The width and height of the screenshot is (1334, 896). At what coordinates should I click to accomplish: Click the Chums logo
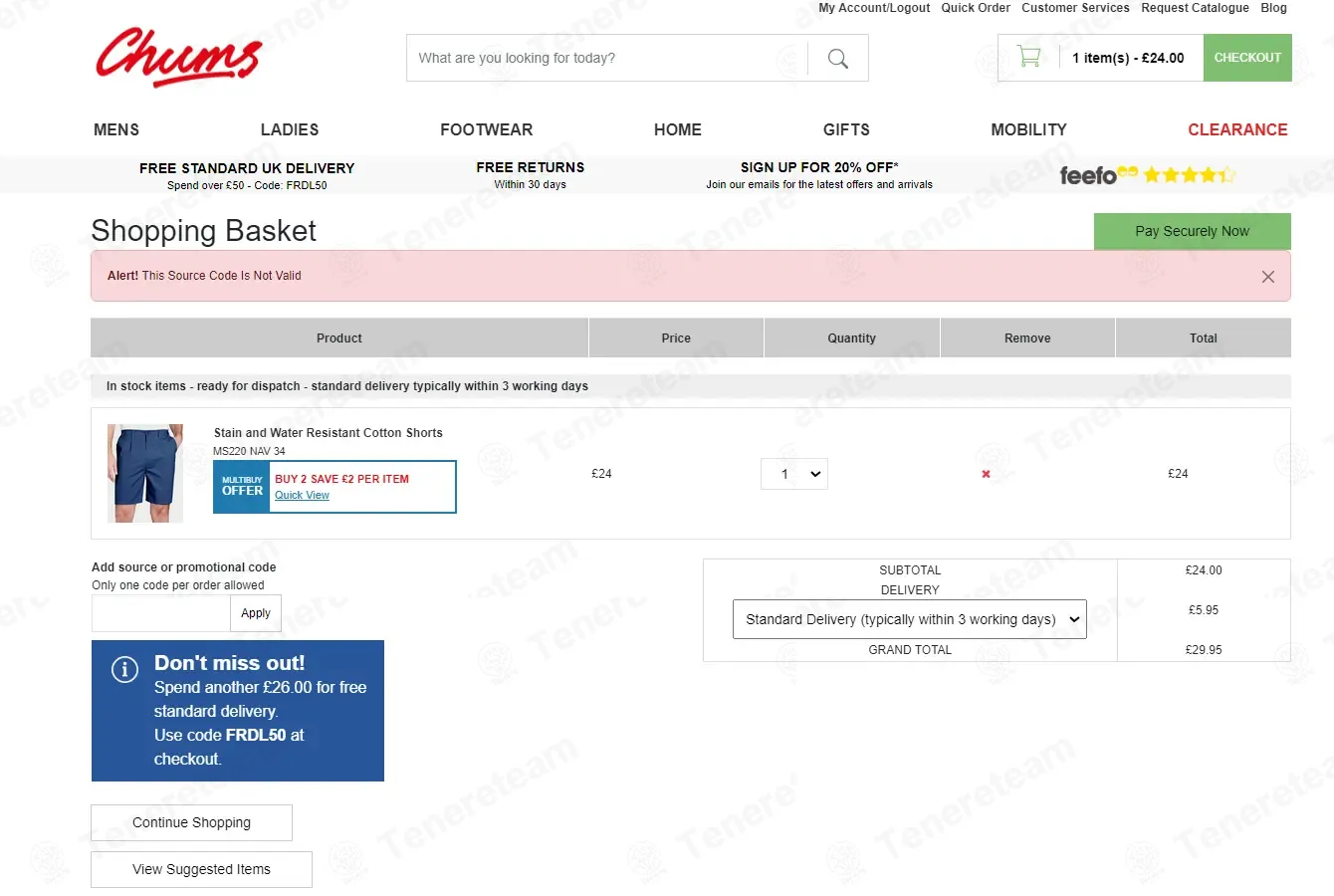click(179, 57)
